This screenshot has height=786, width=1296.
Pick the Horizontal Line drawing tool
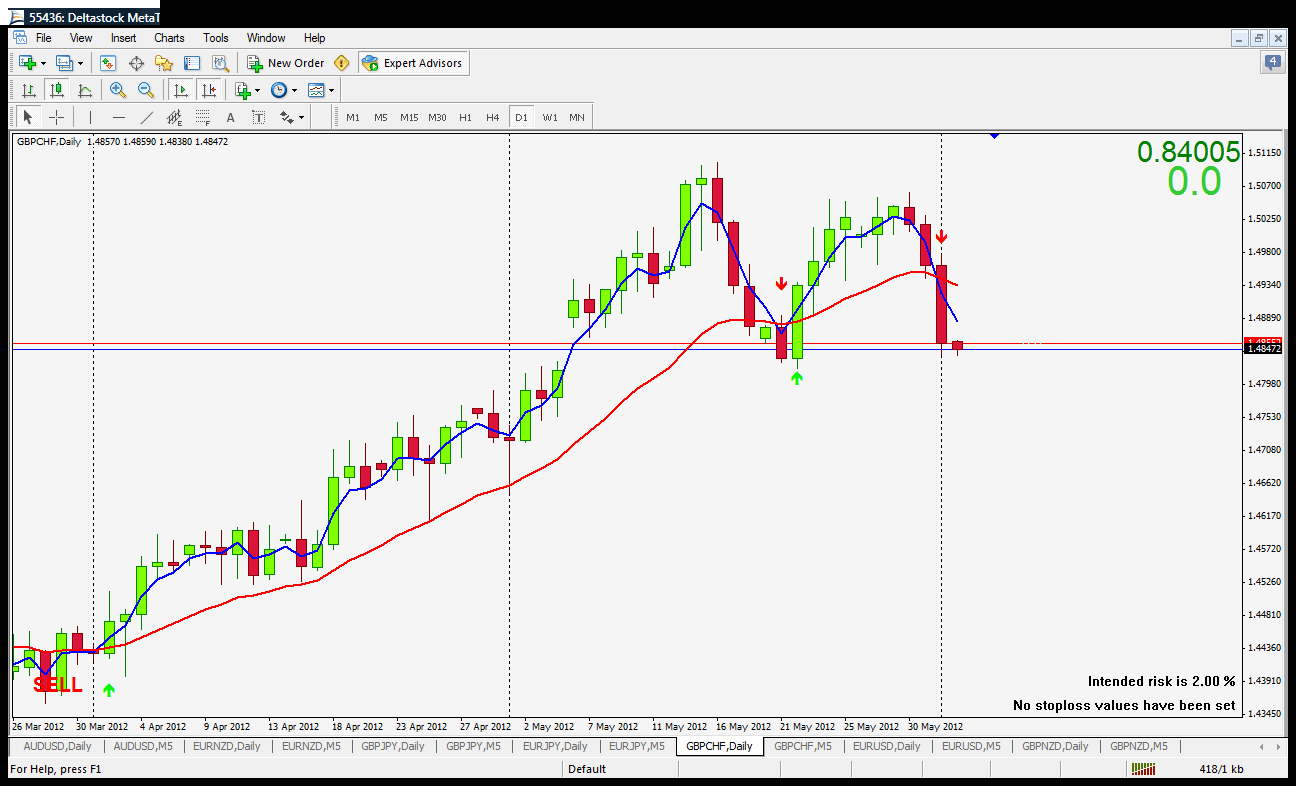pyautogui.click(x=118, y=117)
